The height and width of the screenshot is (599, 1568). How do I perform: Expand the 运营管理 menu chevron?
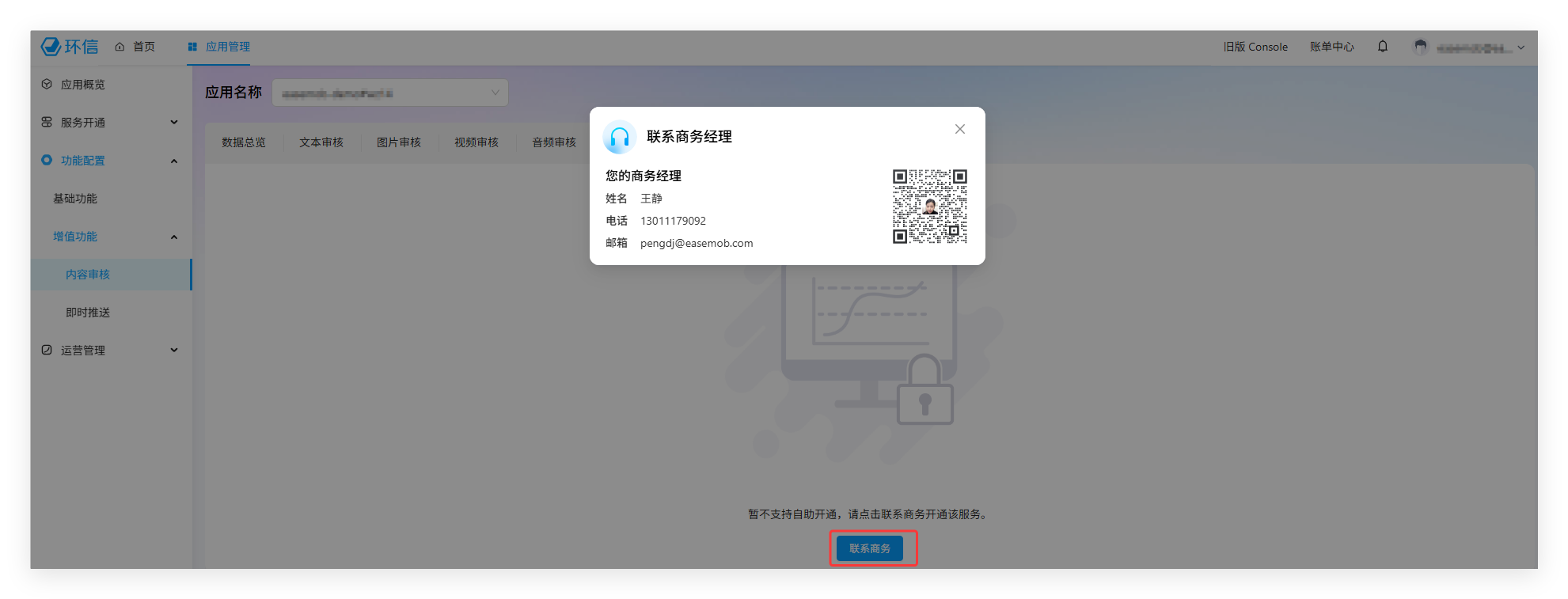point(174,350)
